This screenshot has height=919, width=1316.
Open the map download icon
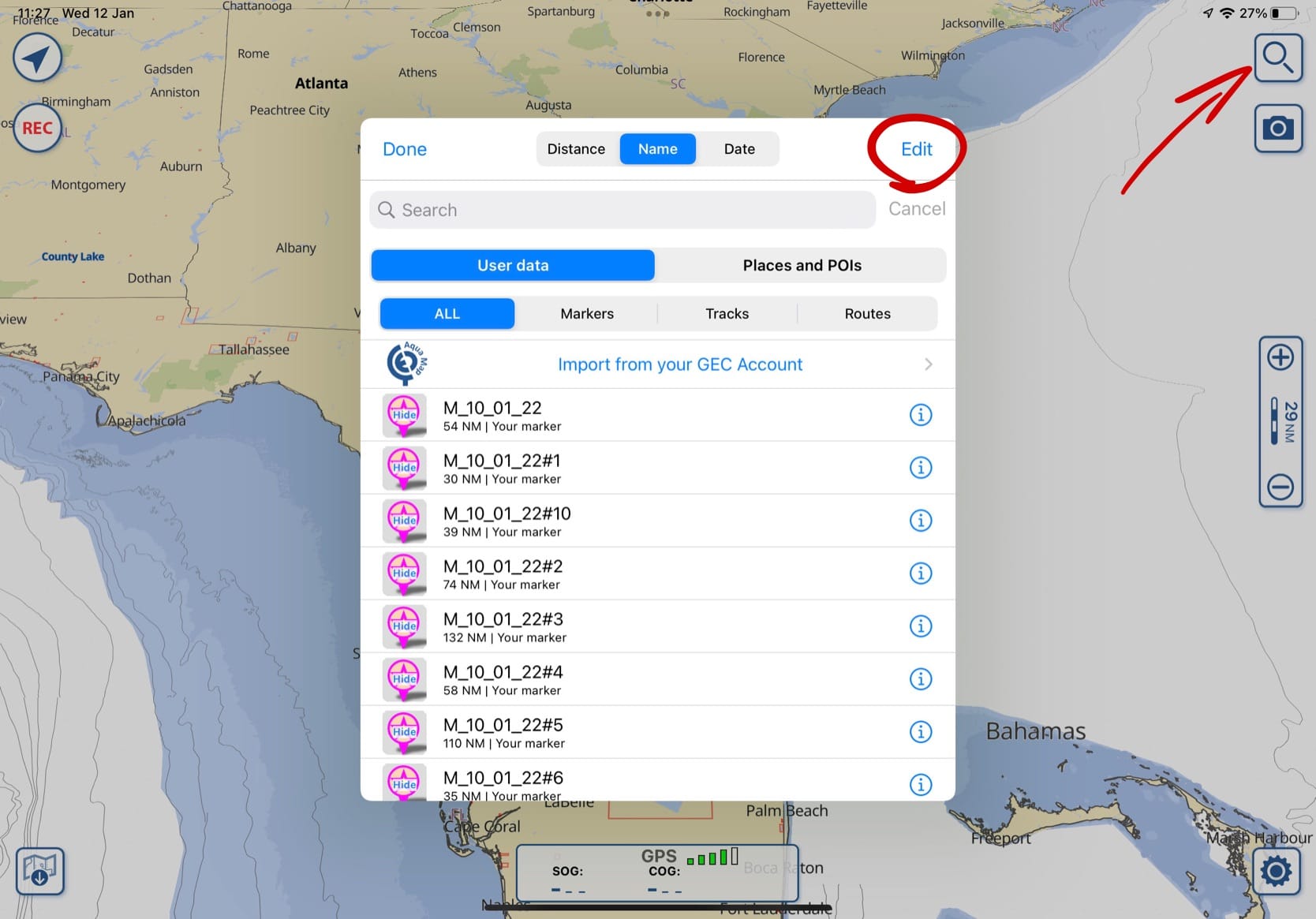(x=39, y=871)
